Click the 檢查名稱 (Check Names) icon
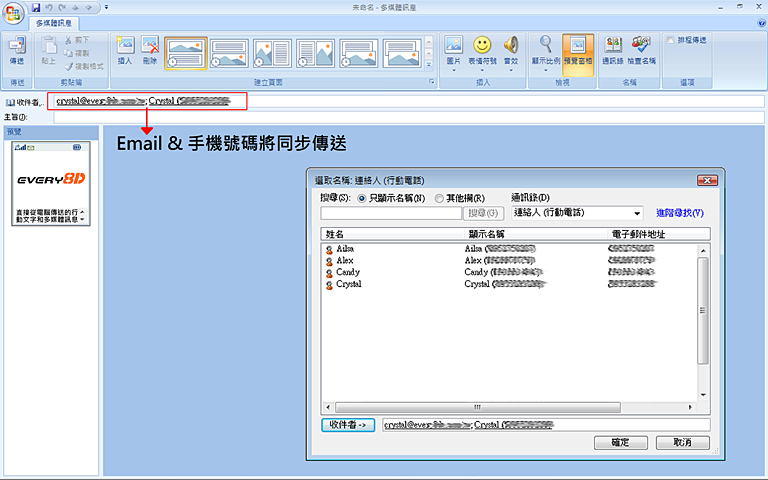The image size is (768, 480). (x=642, y=50)
